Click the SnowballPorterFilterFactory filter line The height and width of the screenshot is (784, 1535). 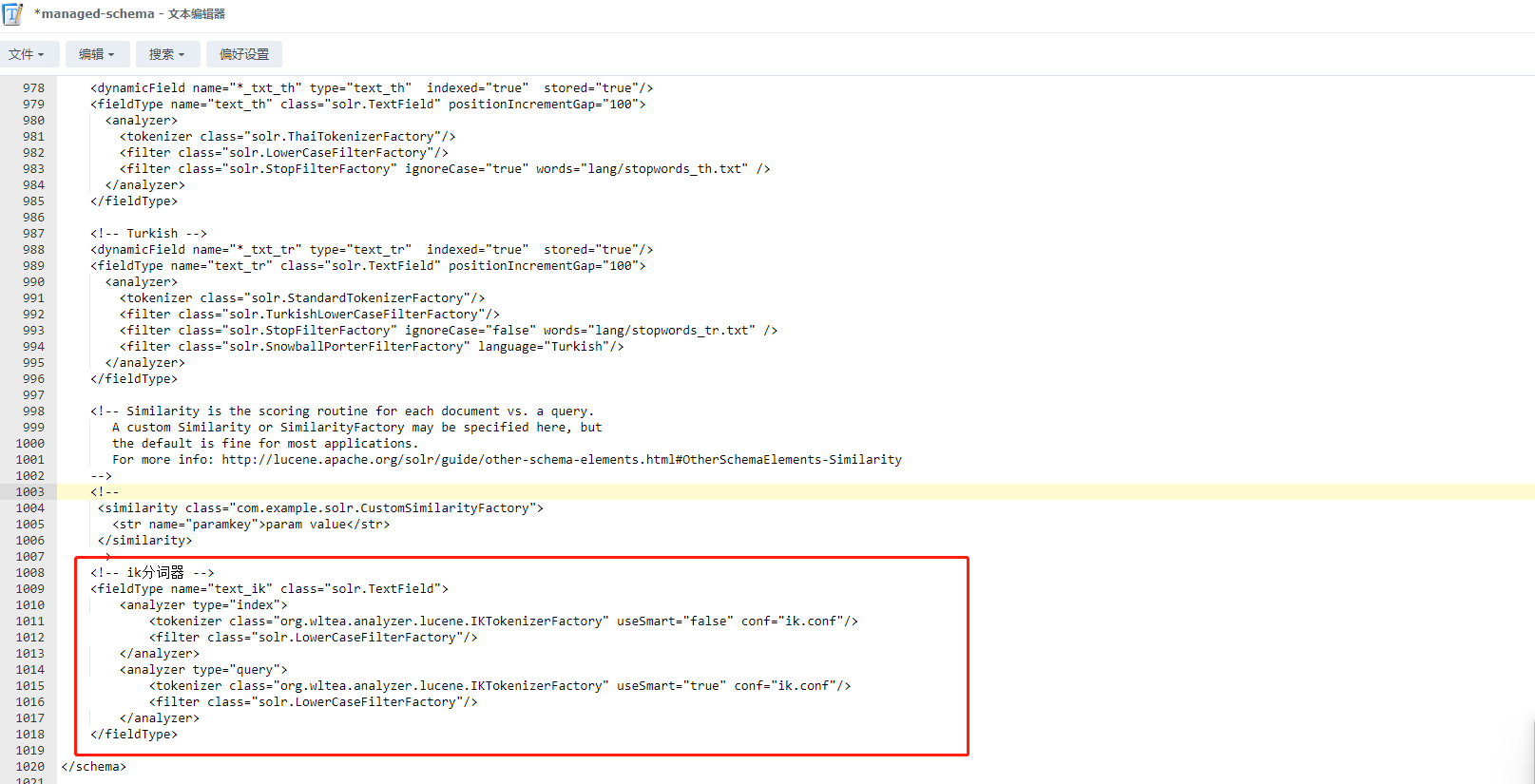pos(372,347)
